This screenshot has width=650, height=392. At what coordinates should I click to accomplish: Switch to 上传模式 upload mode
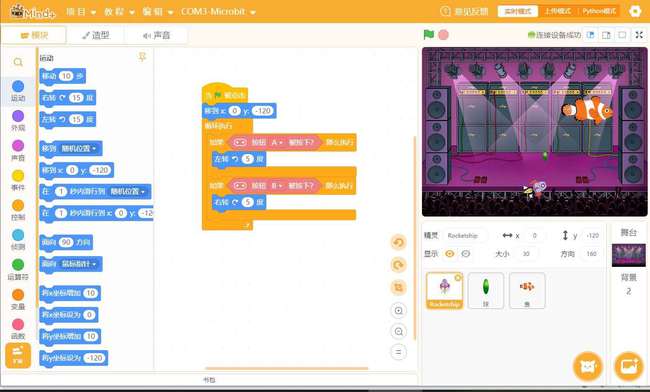click(558, 11)
